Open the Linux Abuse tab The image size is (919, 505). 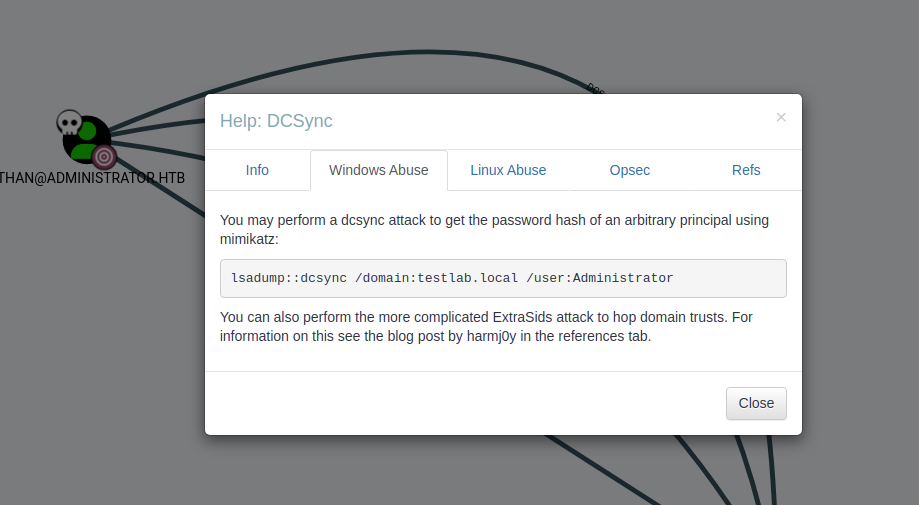[x=508, y=170]
